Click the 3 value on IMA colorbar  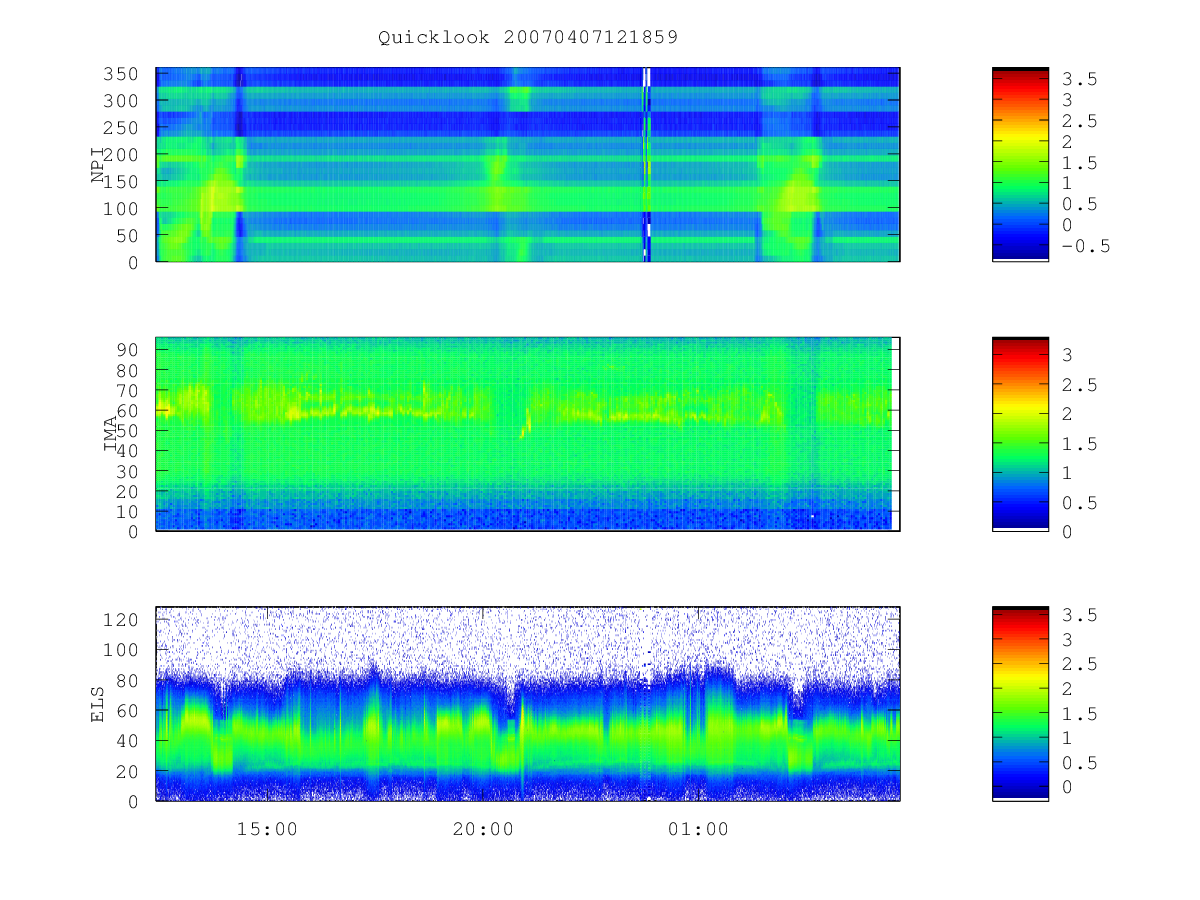point(1068,354)
